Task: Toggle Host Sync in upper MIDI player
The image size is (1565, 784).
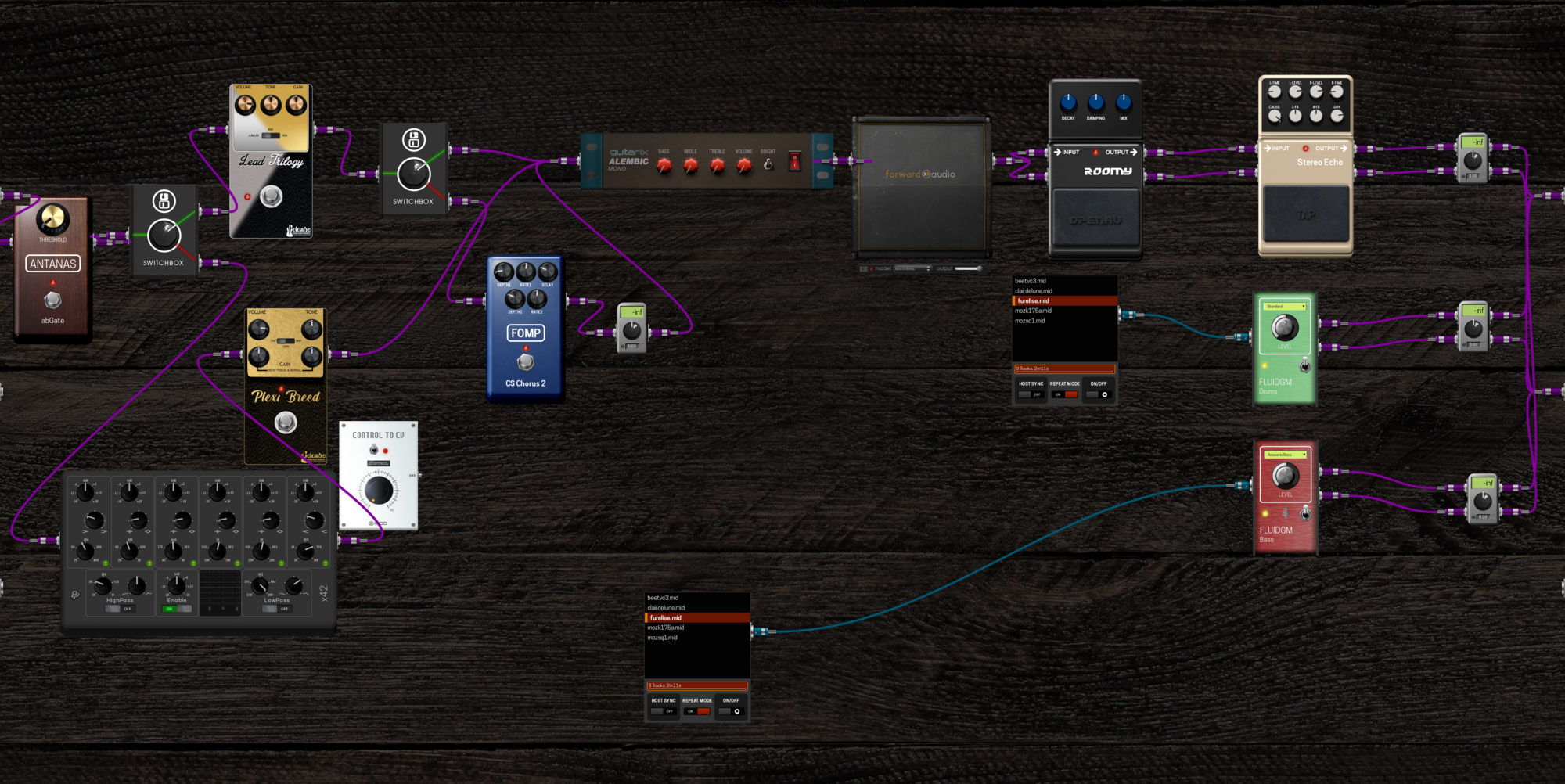Action: (1031, 394)
